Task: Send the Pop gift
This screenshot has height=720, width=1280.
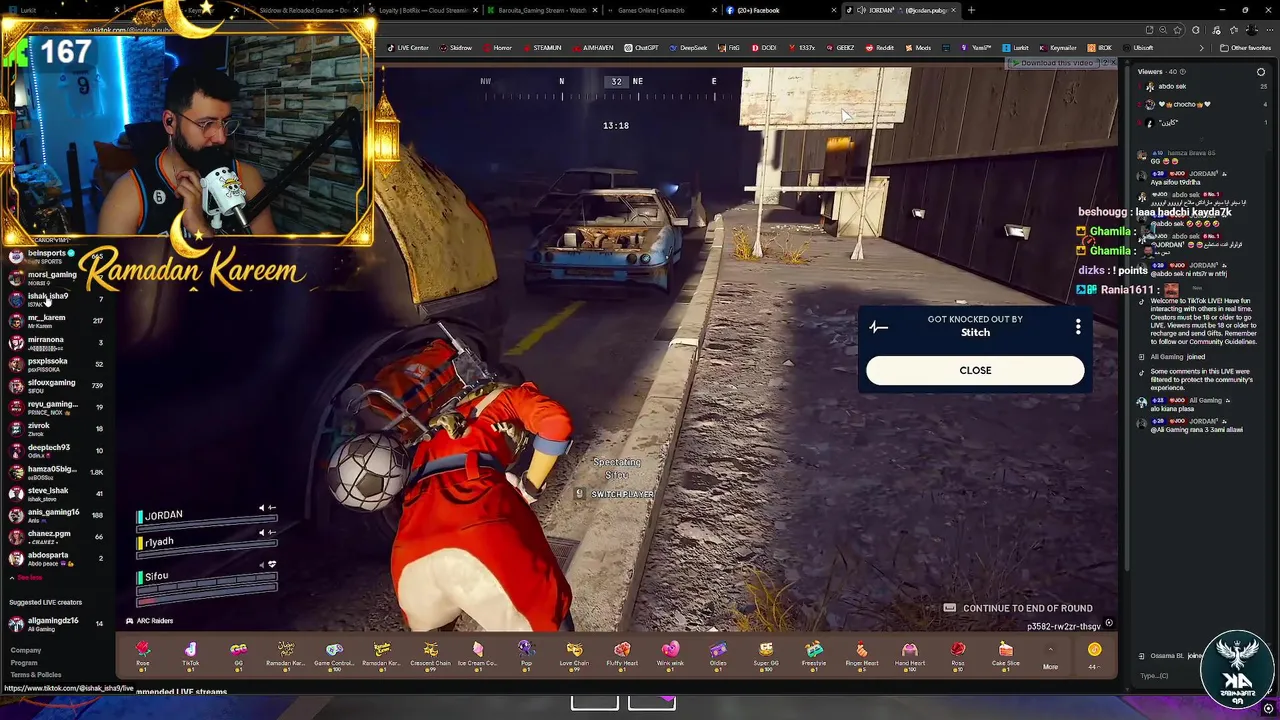Action: [526, 654]
